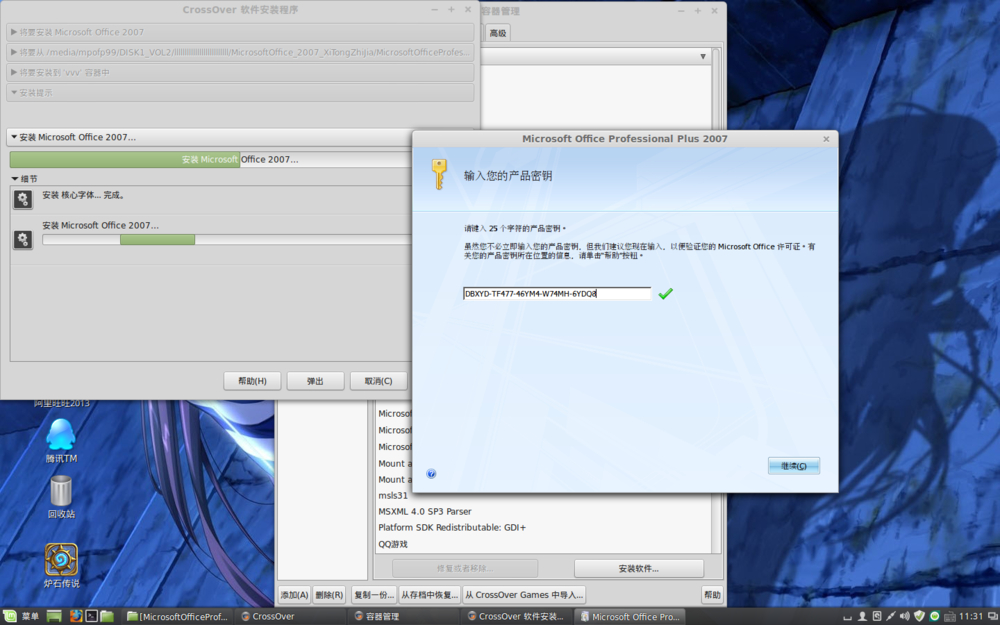Launch terminal from the taskbar
Image resolution: width=1000 pixels, height=625 pixels.
[92, 616]
